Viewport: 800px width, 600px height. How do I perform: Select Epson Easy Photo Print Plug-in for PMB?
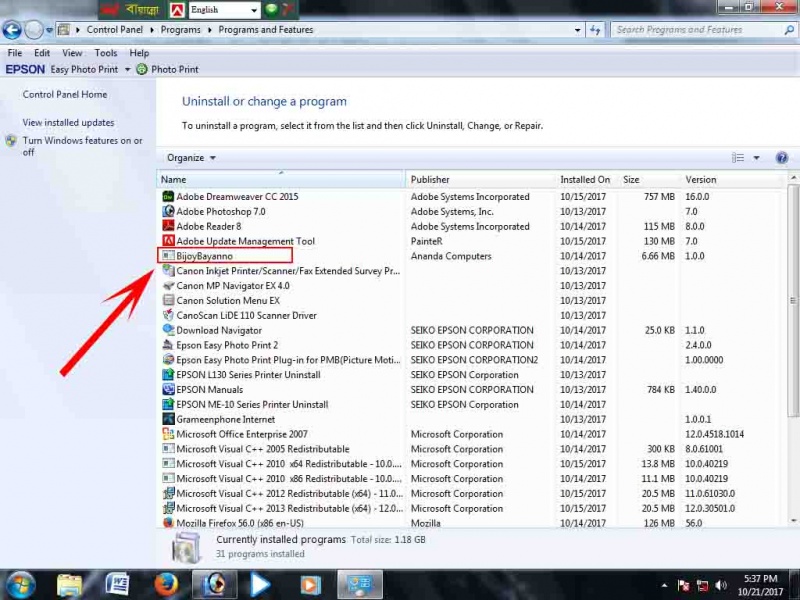tap(472, 360)
